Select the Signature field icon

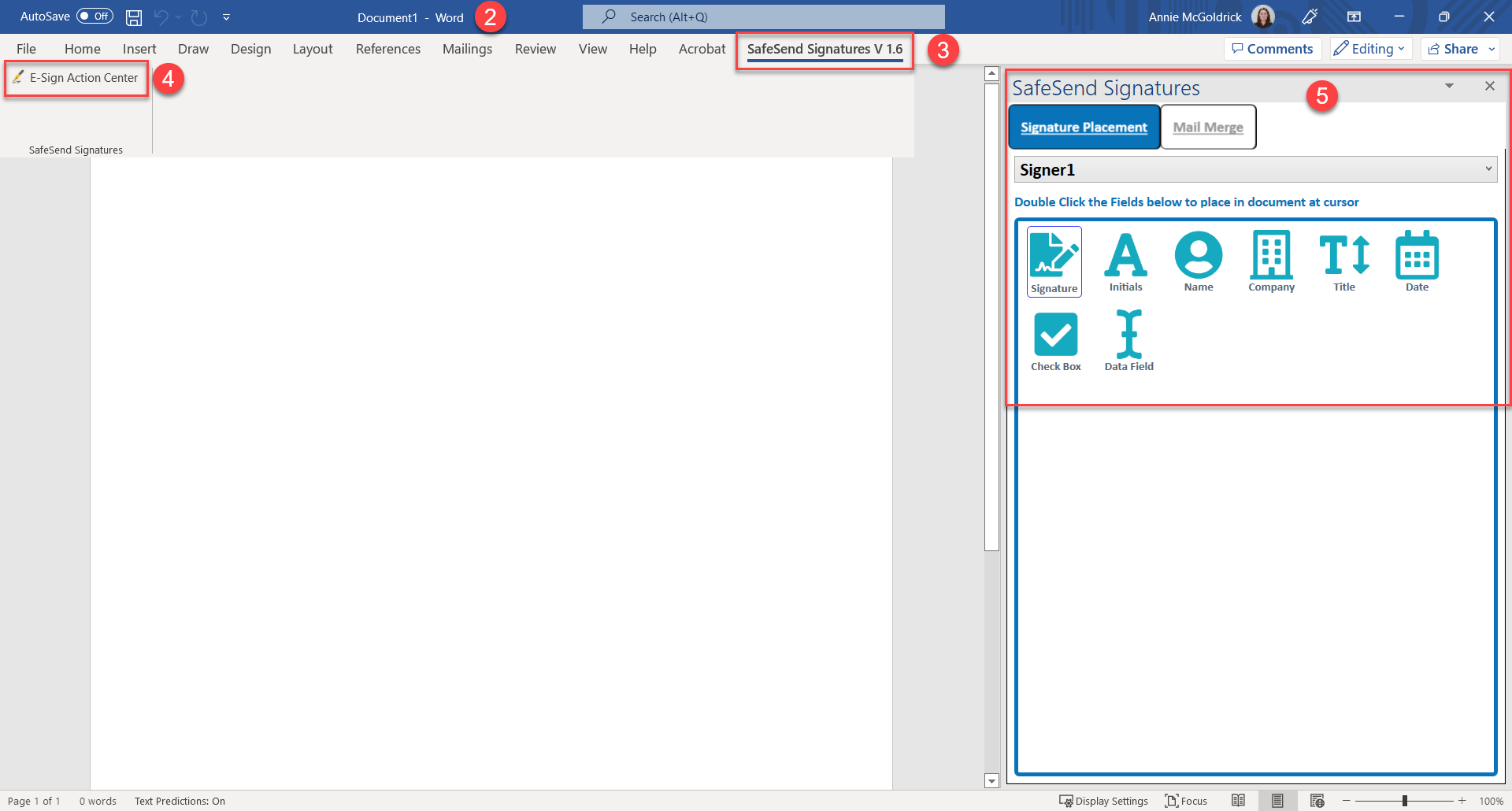[x=1054, y=261]
